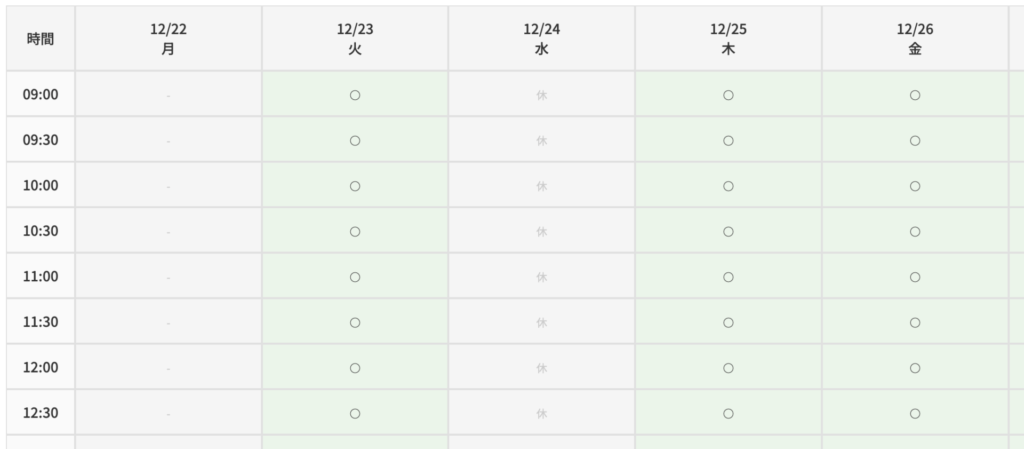This screenshot has width=1024, height=449.
Task: Reserve the 12:30 circle on 12/26
Action: point(915,413)
